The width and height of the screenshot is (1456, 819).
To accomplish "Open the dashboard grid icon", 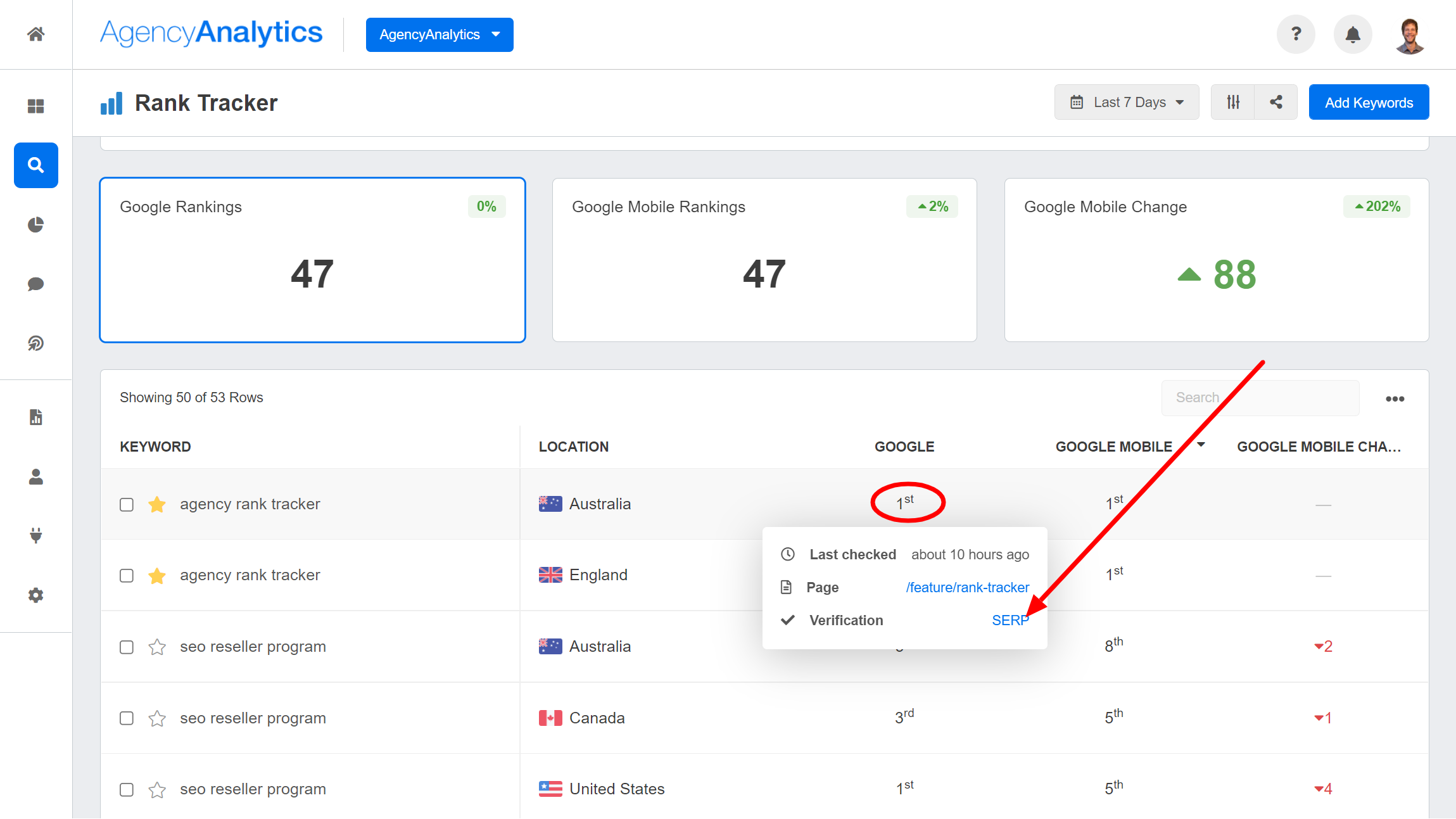I will click(x=36, y=106).
